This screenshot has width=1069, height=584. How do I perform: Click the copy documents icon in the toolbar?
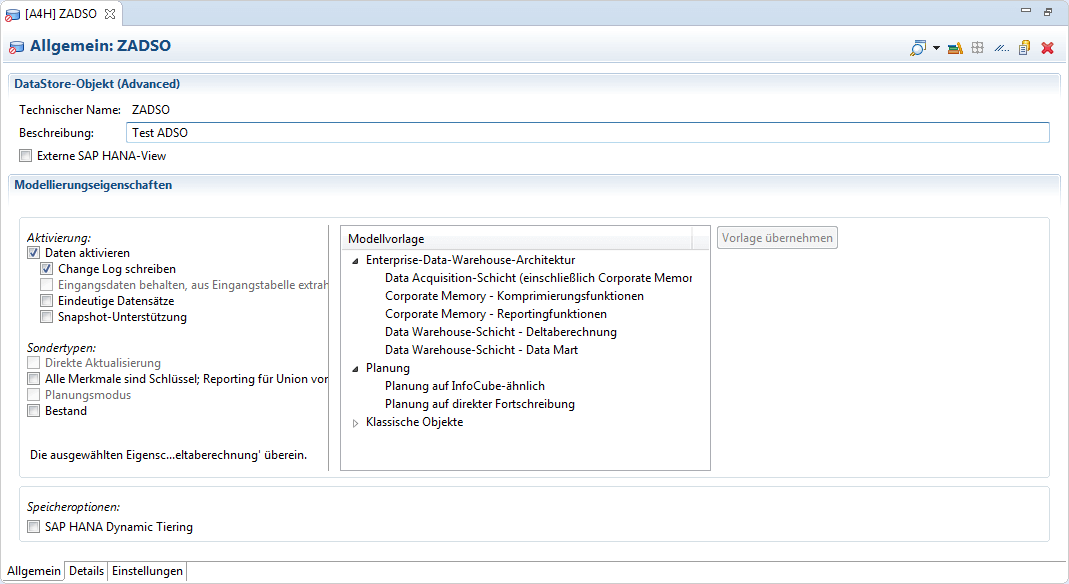pos(1024,47)
